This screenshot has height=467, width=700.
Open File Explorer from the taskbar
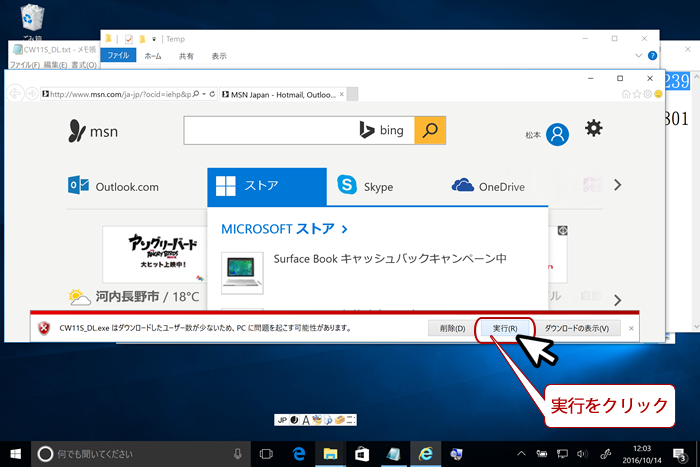click(x=330, y=454)
